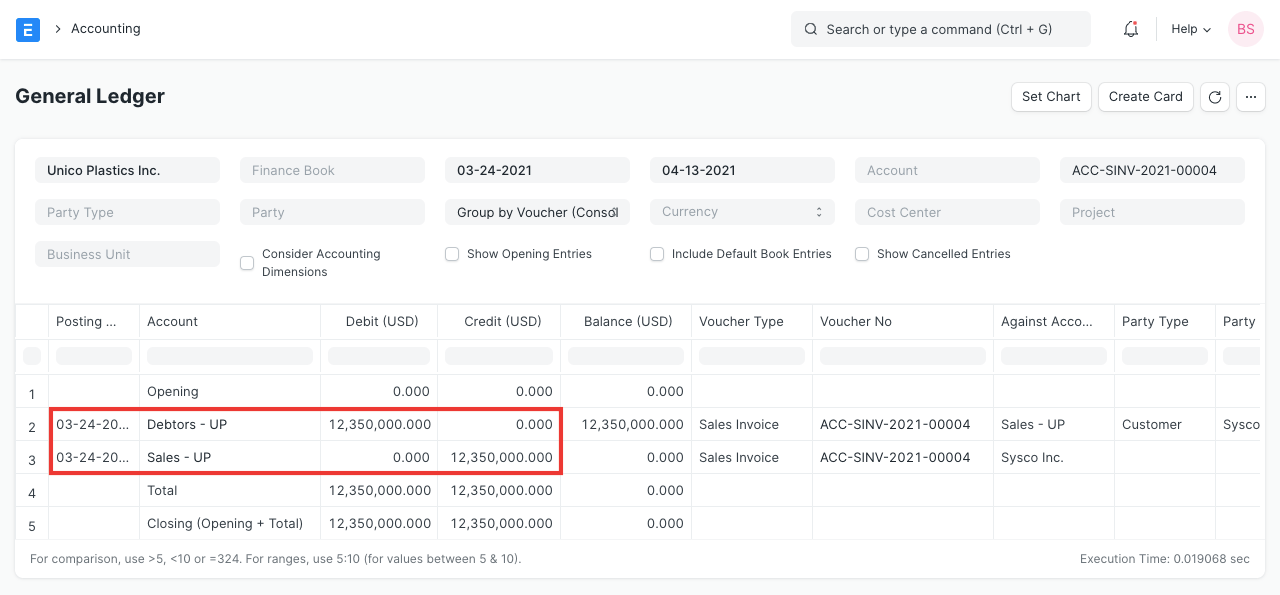Open the Currency dropdown
1280x595 pixels.
tap(742, 211)
